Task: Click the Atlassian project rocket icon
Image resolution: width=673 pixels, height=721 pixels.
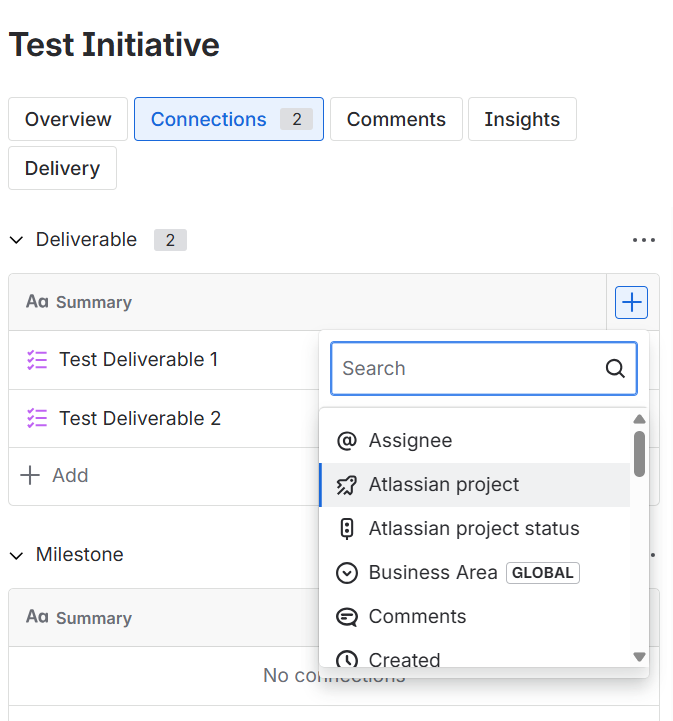Action: pyautogui.click(x=347, y=485)
